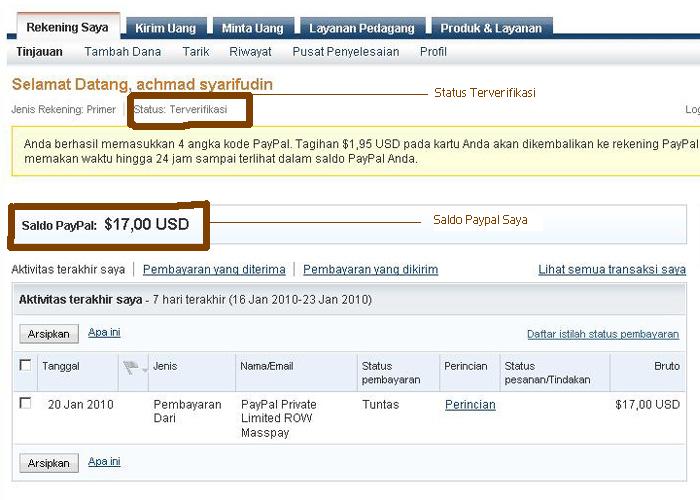This screenshot has width=700, height=500.
Task: Click the Pembayaran Dari type cell
Action: (188, 411)
